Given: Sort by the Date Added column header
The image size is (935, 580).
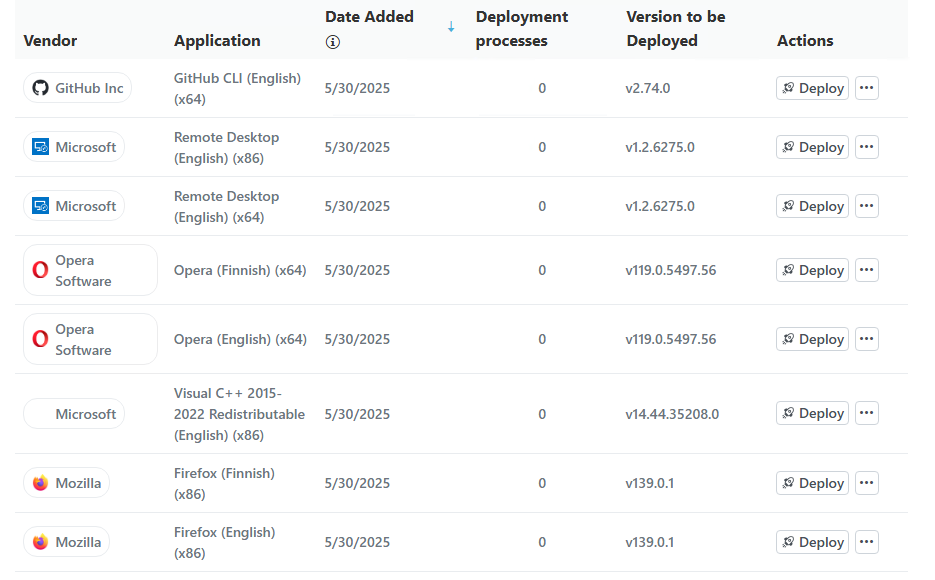Looking at the screenshot, I should (369, 17).
